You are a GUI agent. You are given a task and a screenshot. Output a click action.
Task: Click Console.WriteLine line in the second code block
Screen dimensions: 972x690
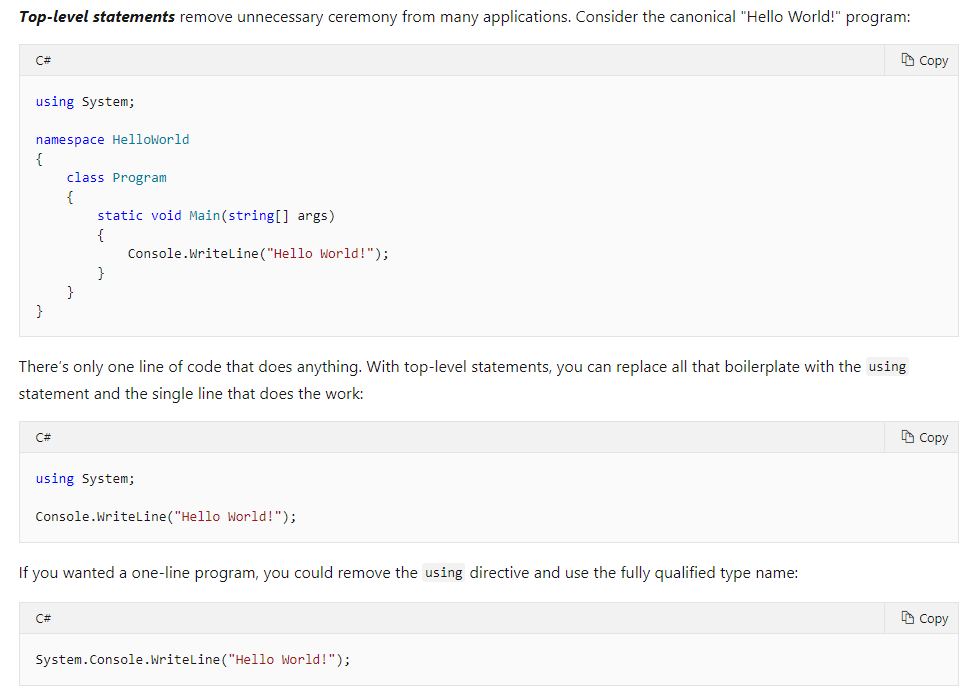(x=166, y=517)
